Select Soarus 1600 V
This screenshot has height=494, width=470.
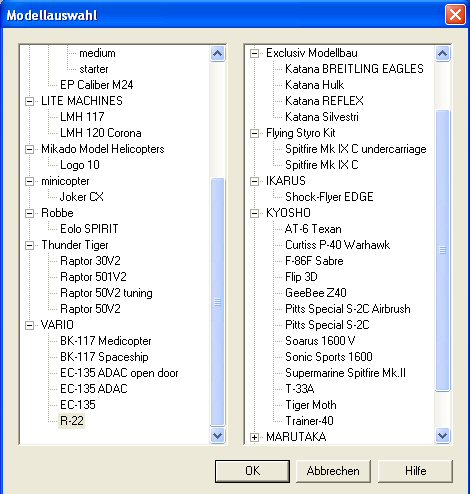coord(320,341)
